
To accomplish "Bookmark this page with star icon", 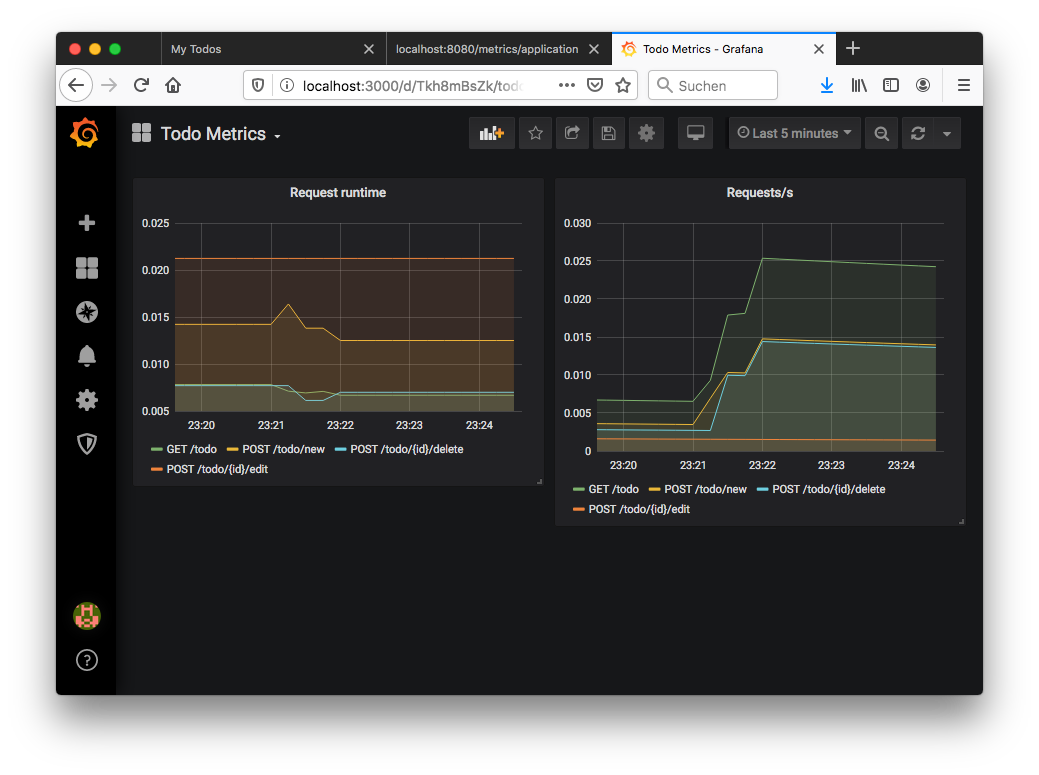I will point(623,85).
